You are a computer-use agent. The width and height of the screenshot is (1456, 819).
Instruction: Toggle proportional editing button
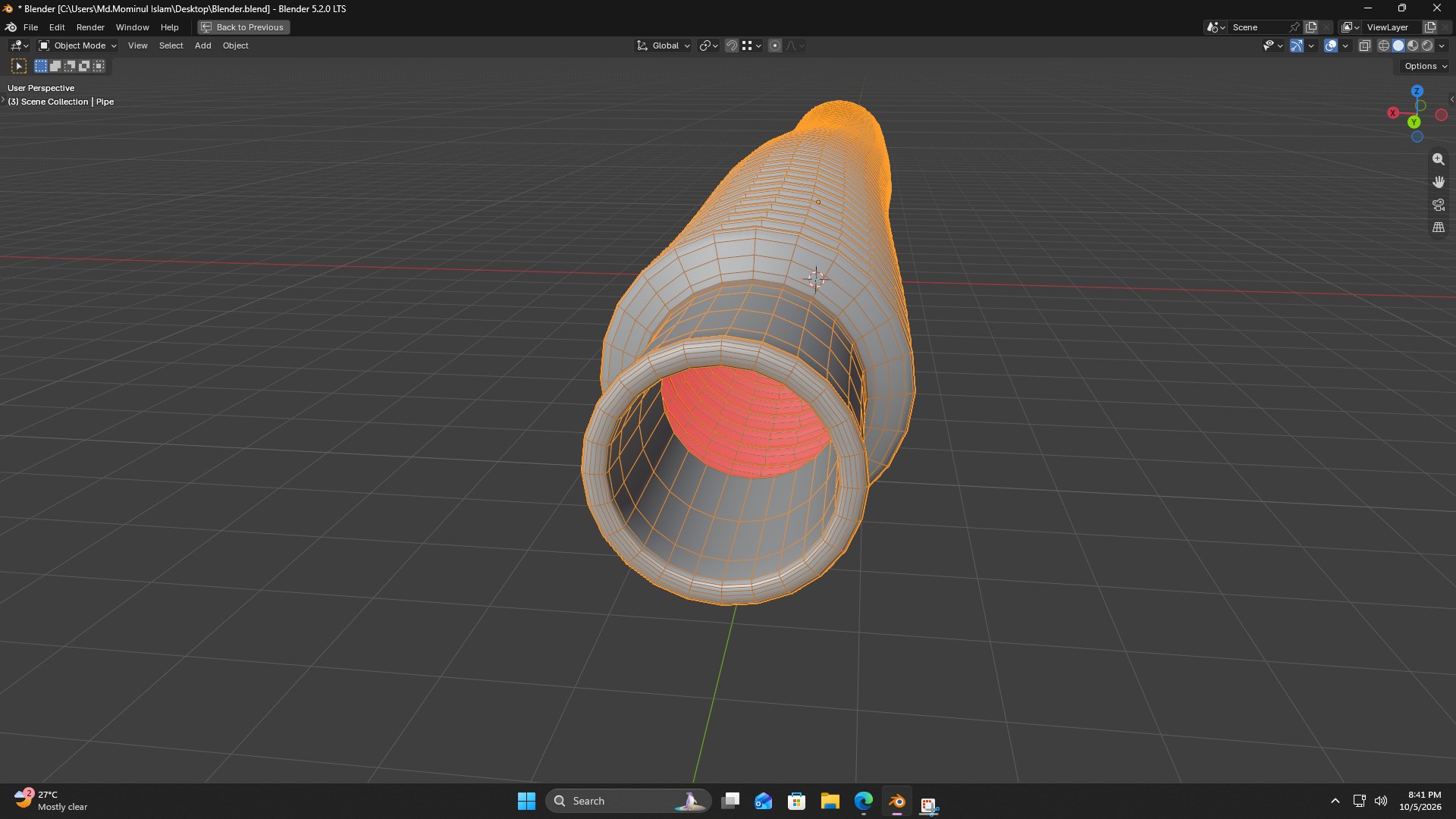point(775,45)
